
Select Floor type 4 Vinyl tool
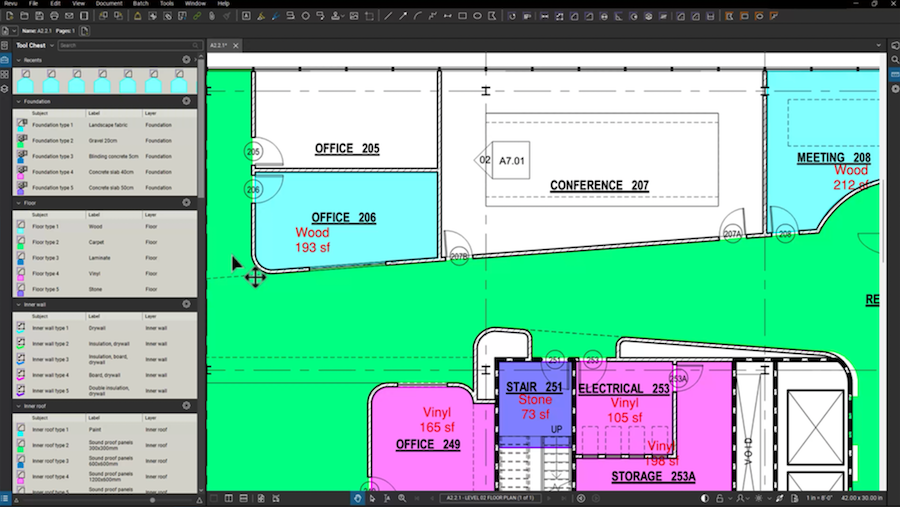point(105,273)
